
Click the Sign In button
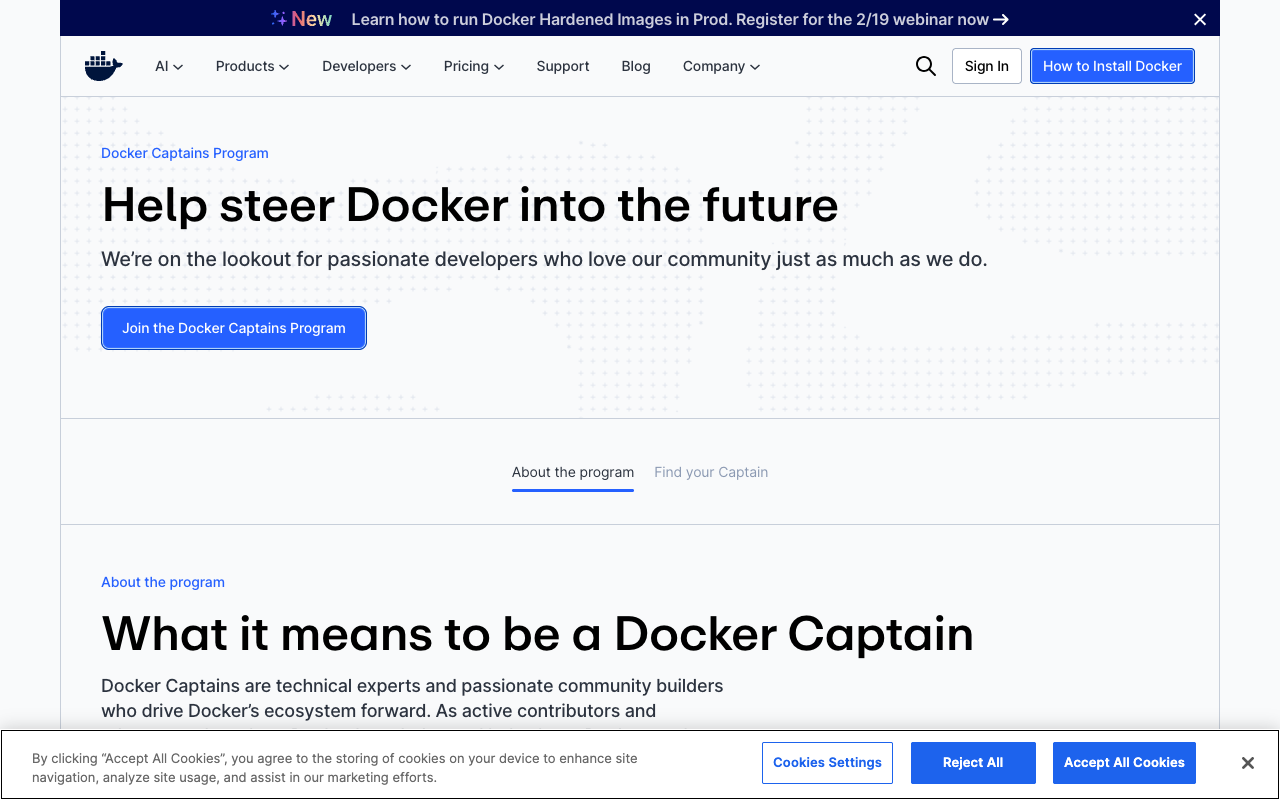(986, 65)
